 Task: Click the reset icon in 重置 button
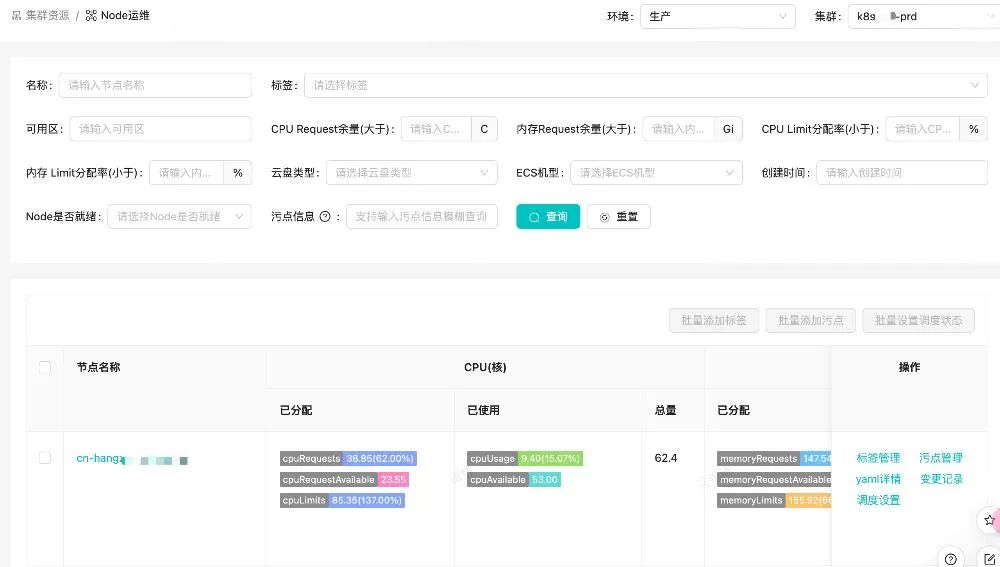[604, 217]
